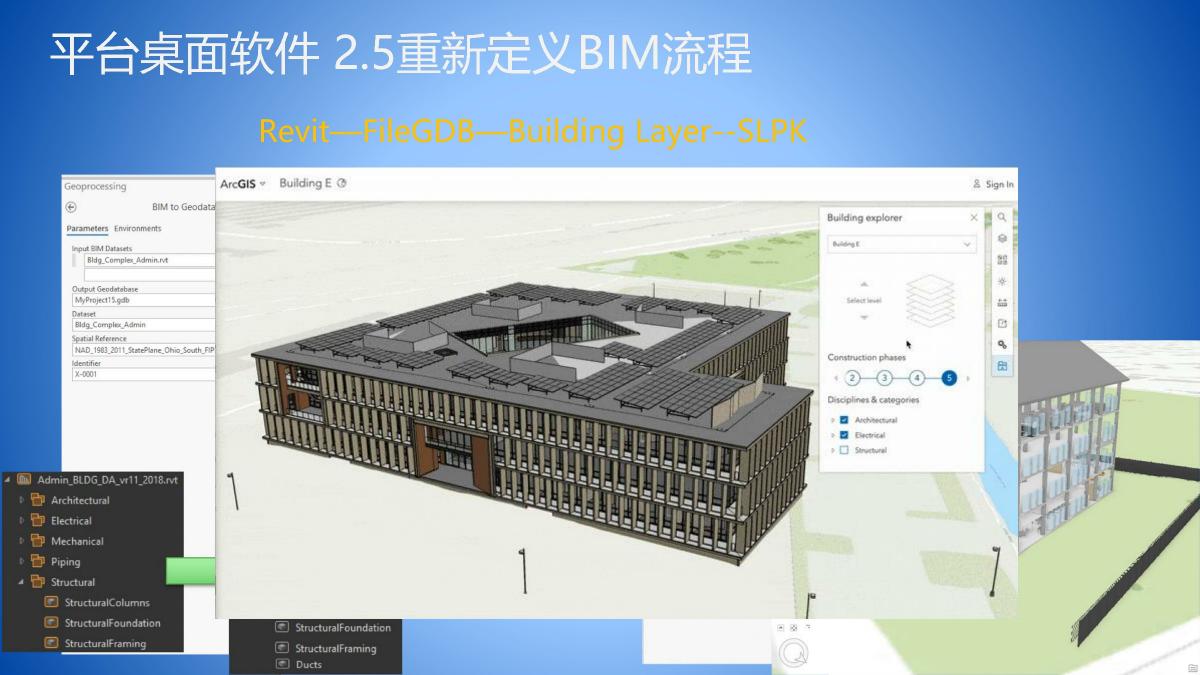Select the Architectural dataset in the catalog tree
The height and width of the screenshot is (675, 1200).
[80, 500]
